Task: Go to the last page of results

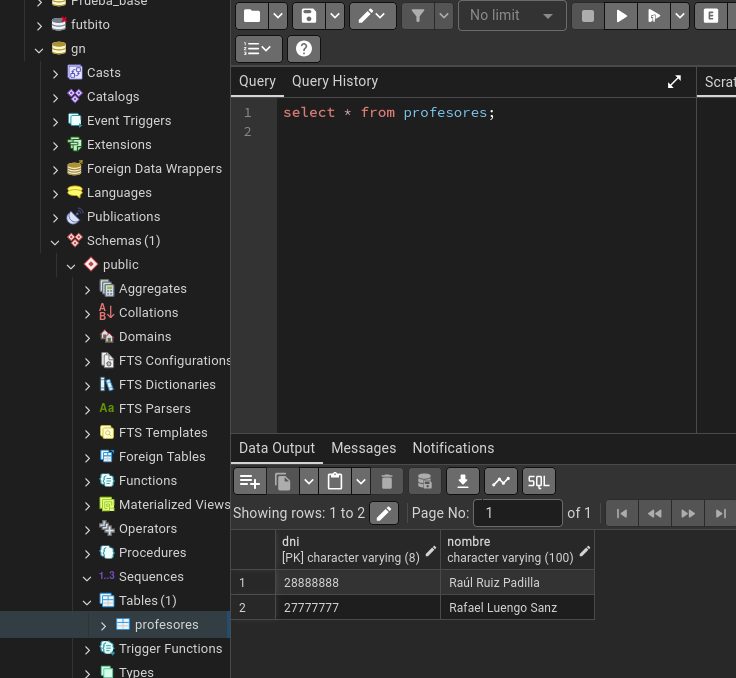Action: (x=721, y=513)
